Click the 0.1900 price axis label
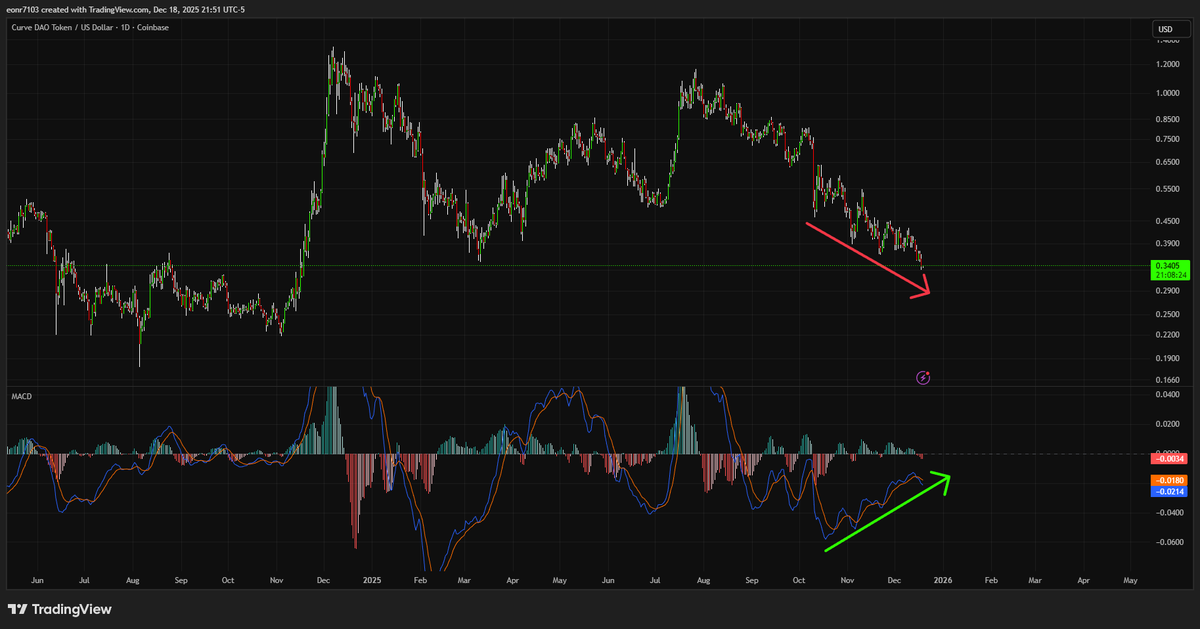Screen dimensions: 1200x629 pos(1166,359)
